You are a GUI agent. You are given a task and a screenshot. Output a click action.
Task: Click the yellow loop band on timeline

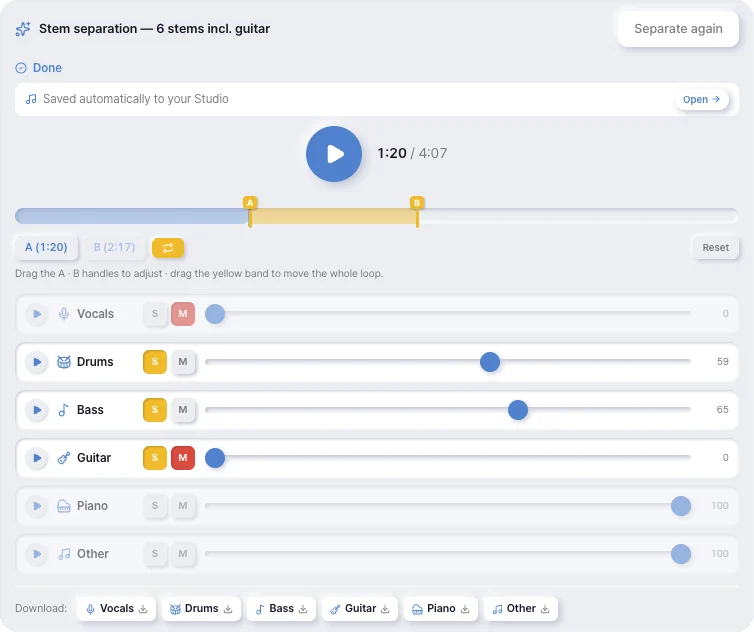tap(334, 216)
